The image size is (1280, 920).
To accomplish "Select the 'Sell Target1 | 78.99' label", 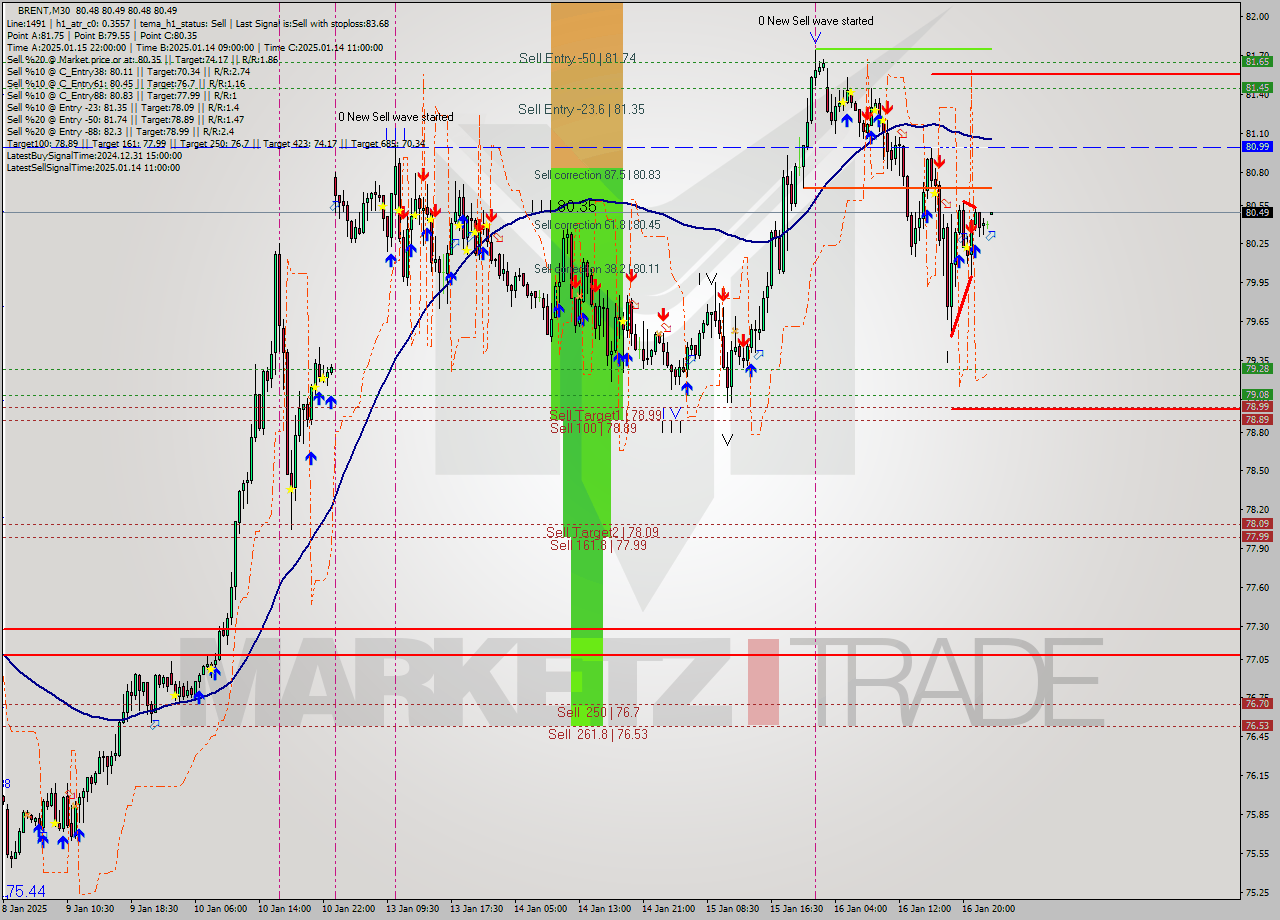I will [606, 414].
